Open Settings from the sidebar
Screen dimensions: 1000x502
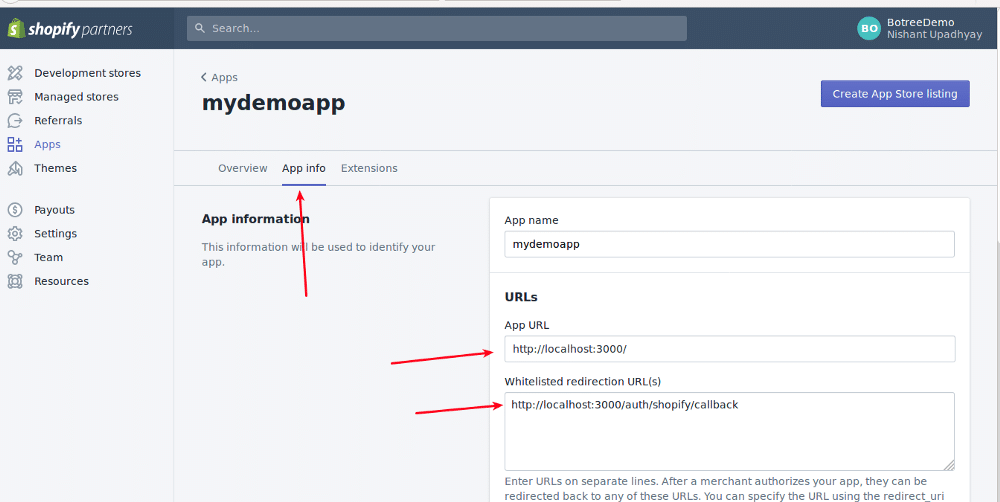(x=55, y=233)
